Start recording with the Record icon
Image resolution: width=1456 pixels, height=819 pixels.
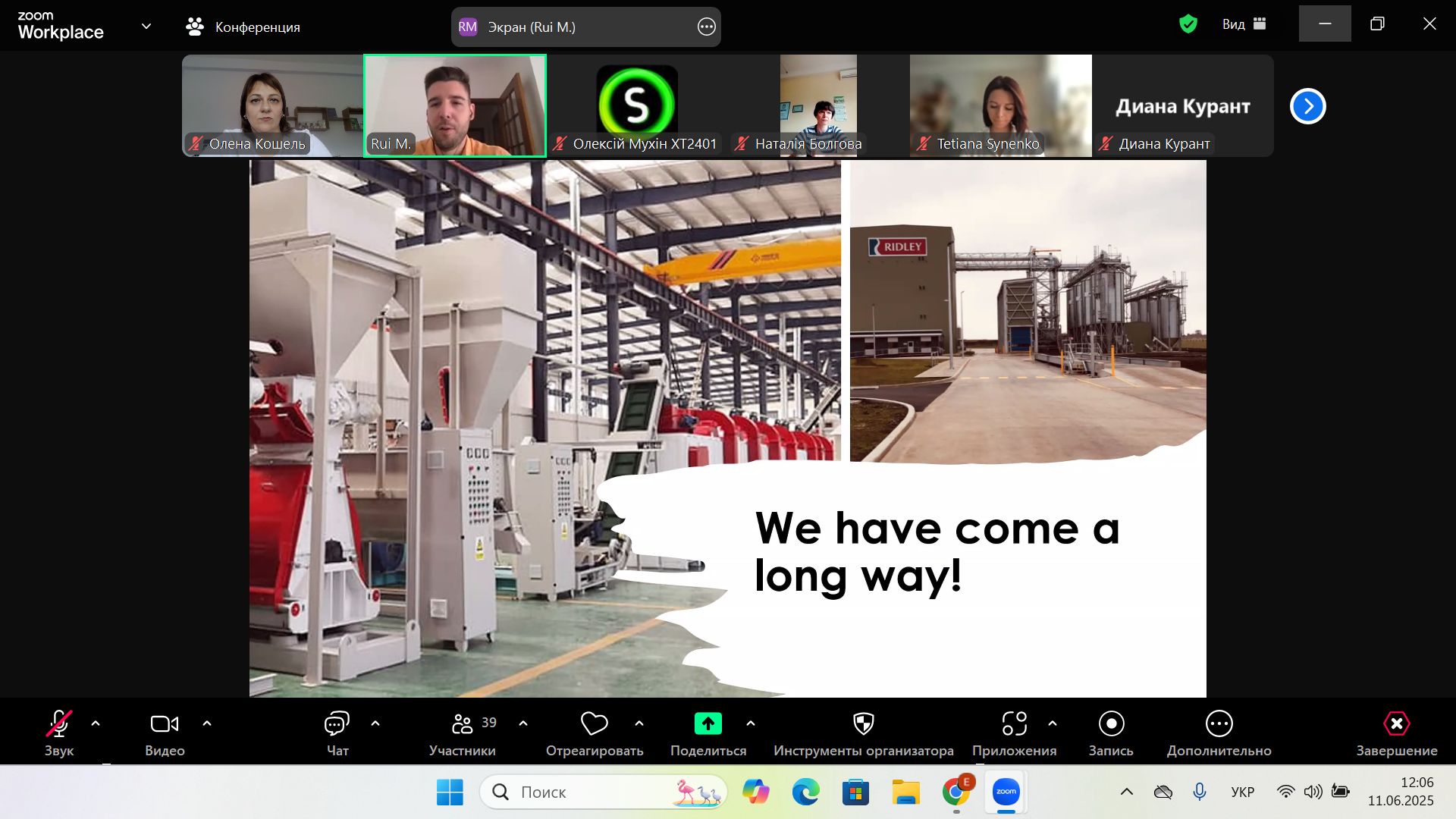1111,724
